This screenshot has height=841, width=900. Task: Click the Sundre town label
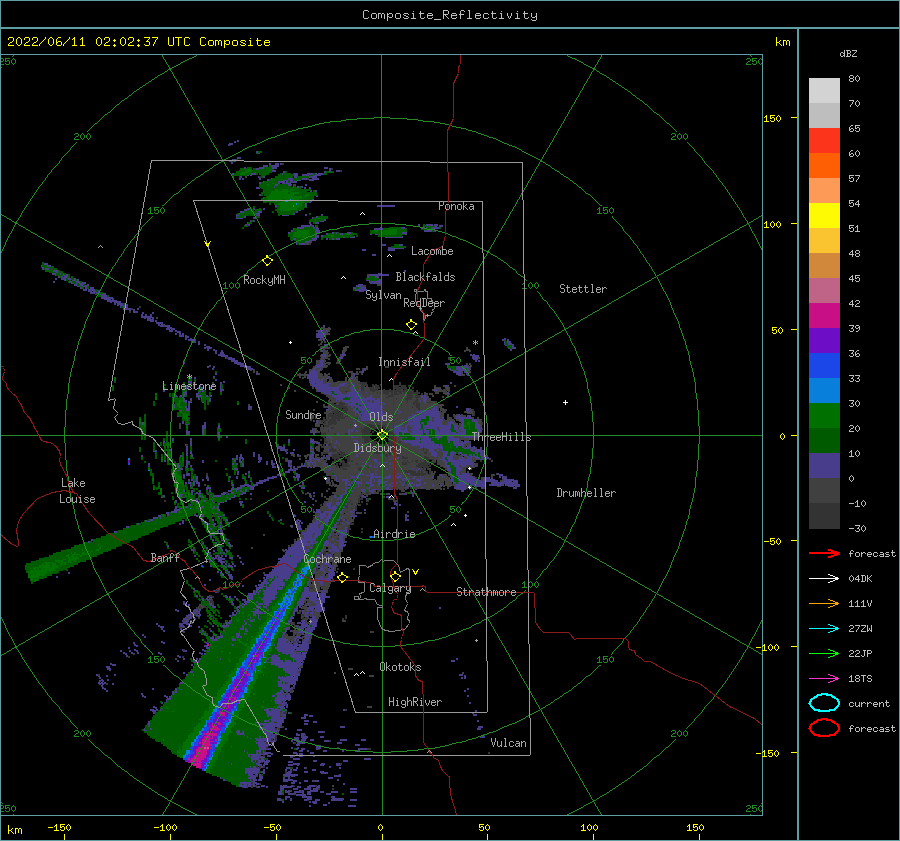click(x=303, y=415)
